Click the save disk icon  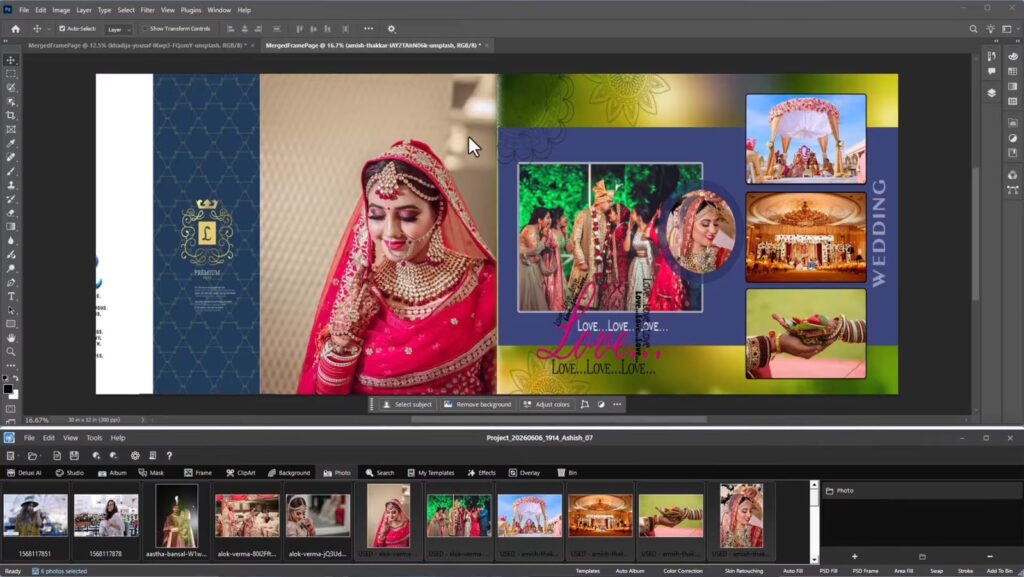pos(74,456)
